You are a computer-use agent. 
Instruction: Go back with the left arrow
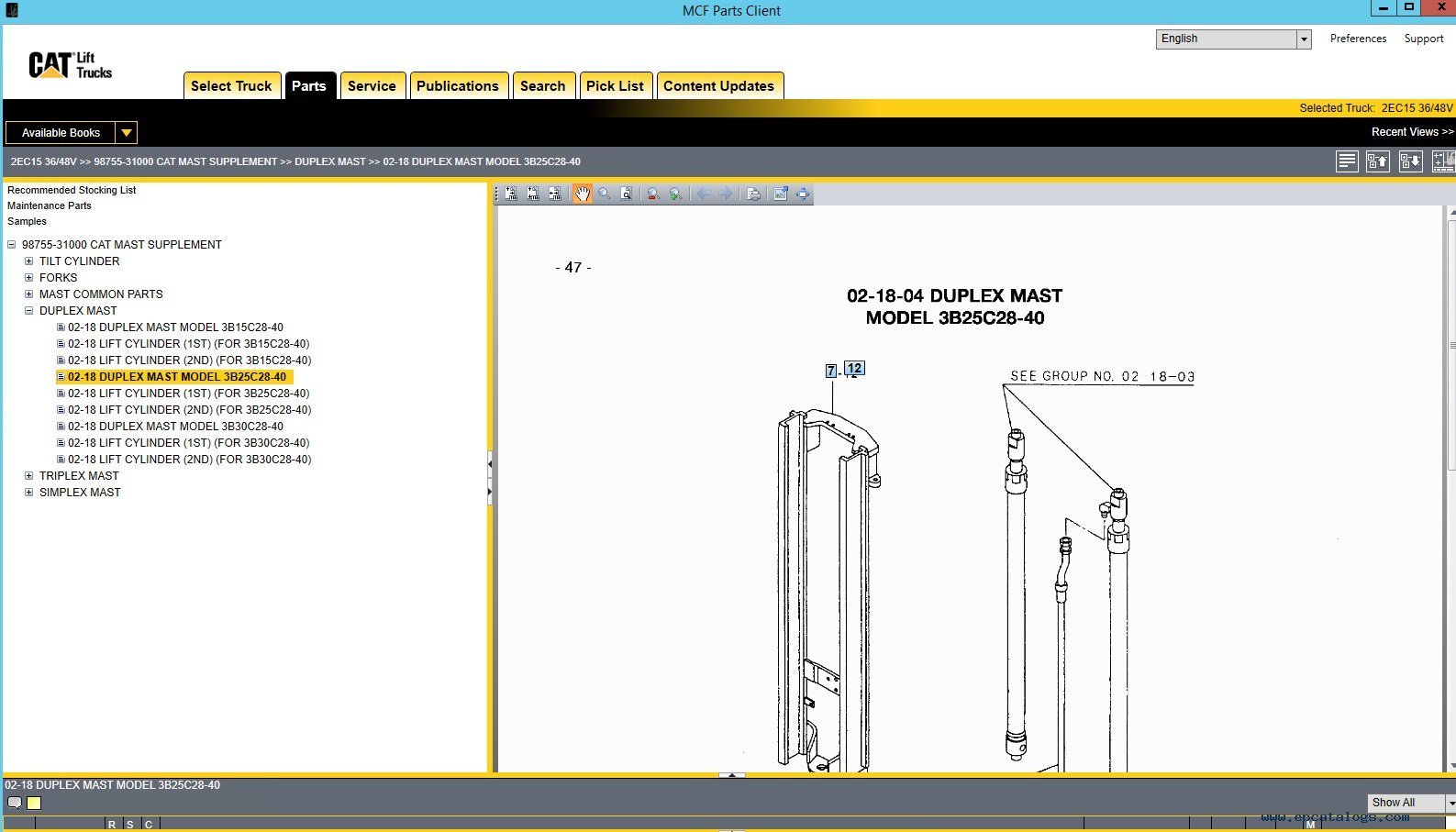pyautogui.click(x=703, y=194)
